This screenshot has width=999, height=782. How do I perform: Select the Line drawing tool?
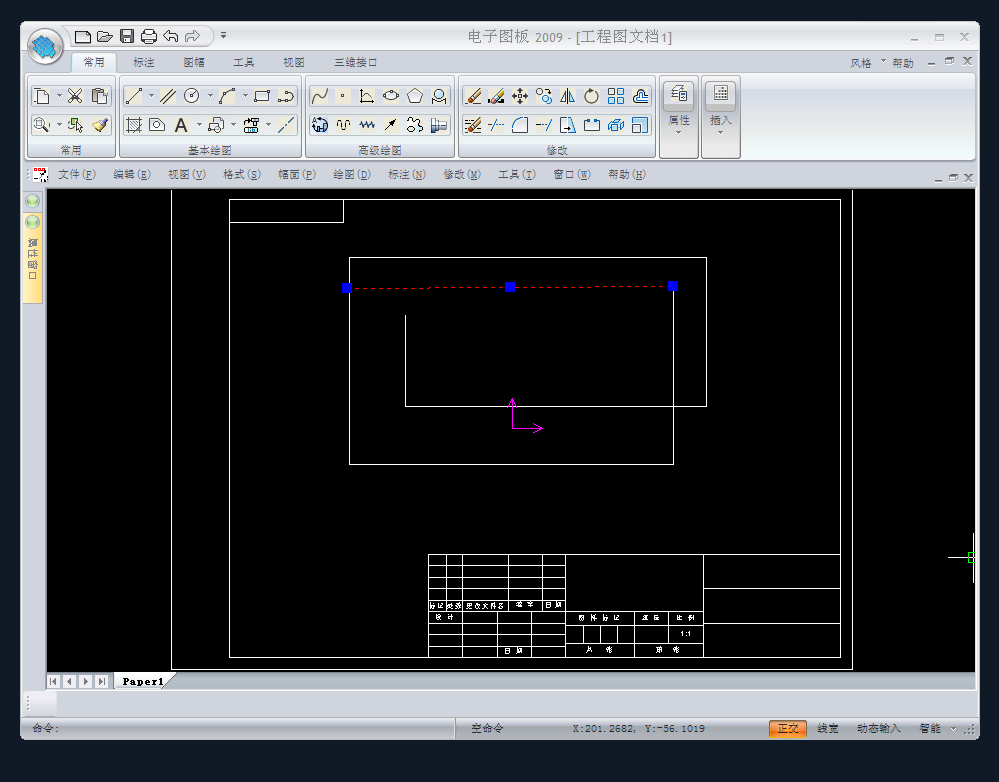point(134,96)
